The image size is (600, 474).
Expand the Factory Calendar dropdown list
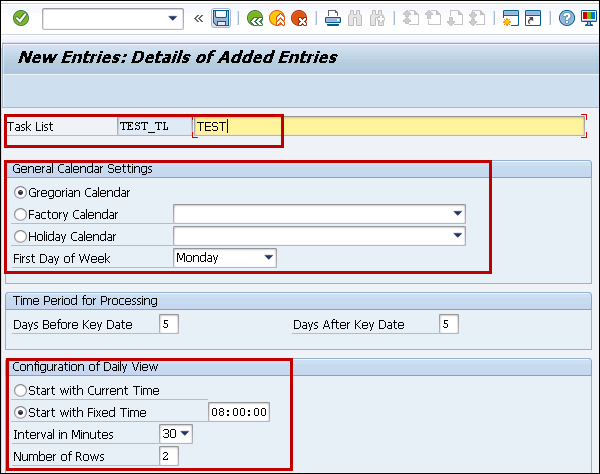tap(457, 214)
